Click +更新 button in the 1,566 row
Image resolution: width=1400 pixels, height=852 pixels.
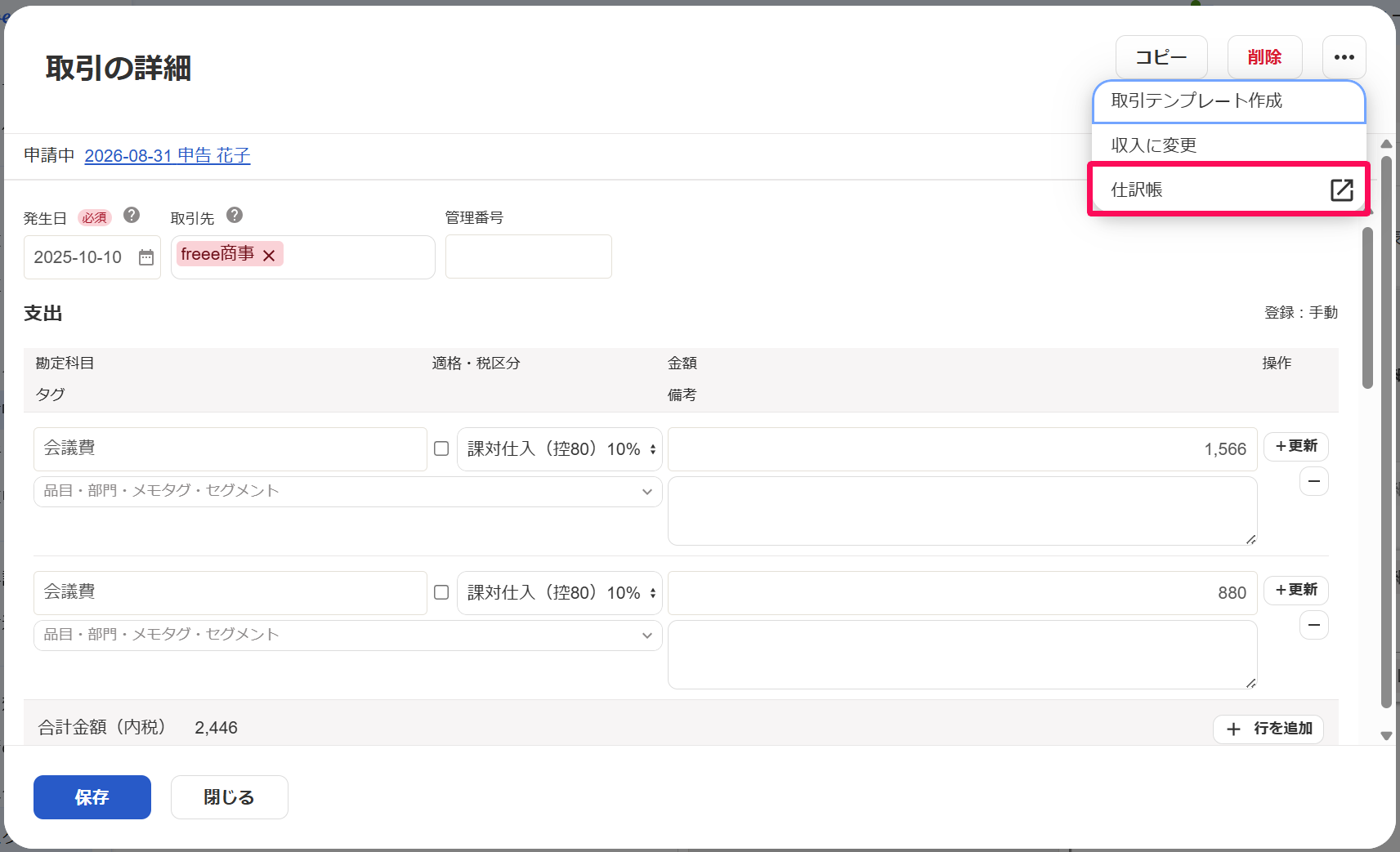[1296, 446]
